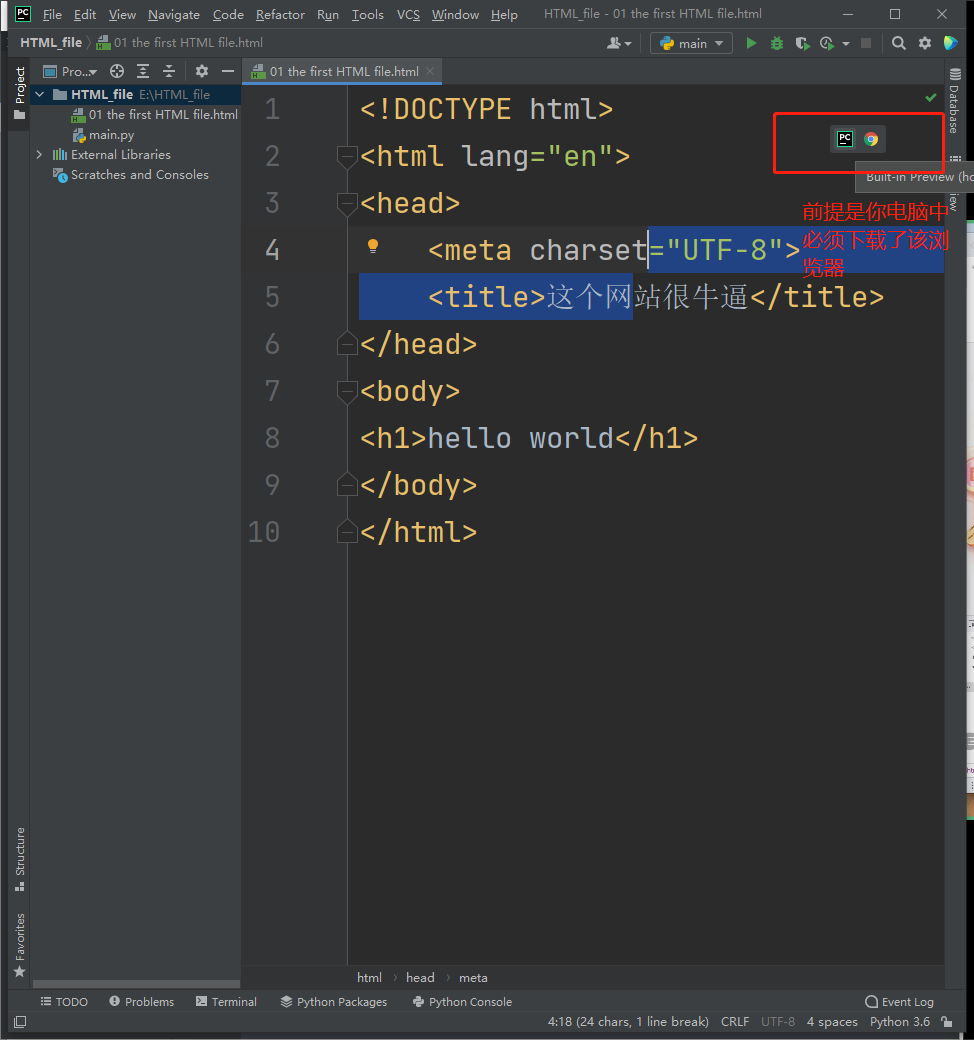974x1040 pixels.
Task: Hide the Project tool window
Action: [x=228, y=71]
